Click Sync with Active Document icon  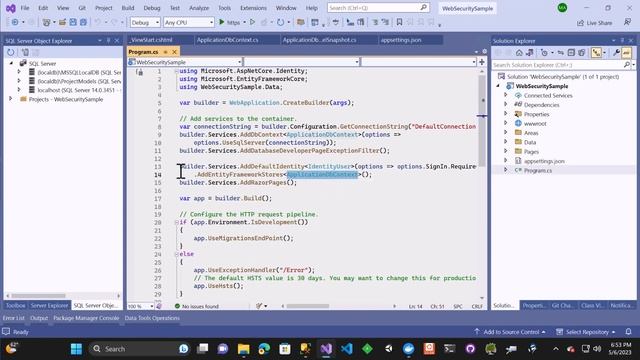coord(561,53)
